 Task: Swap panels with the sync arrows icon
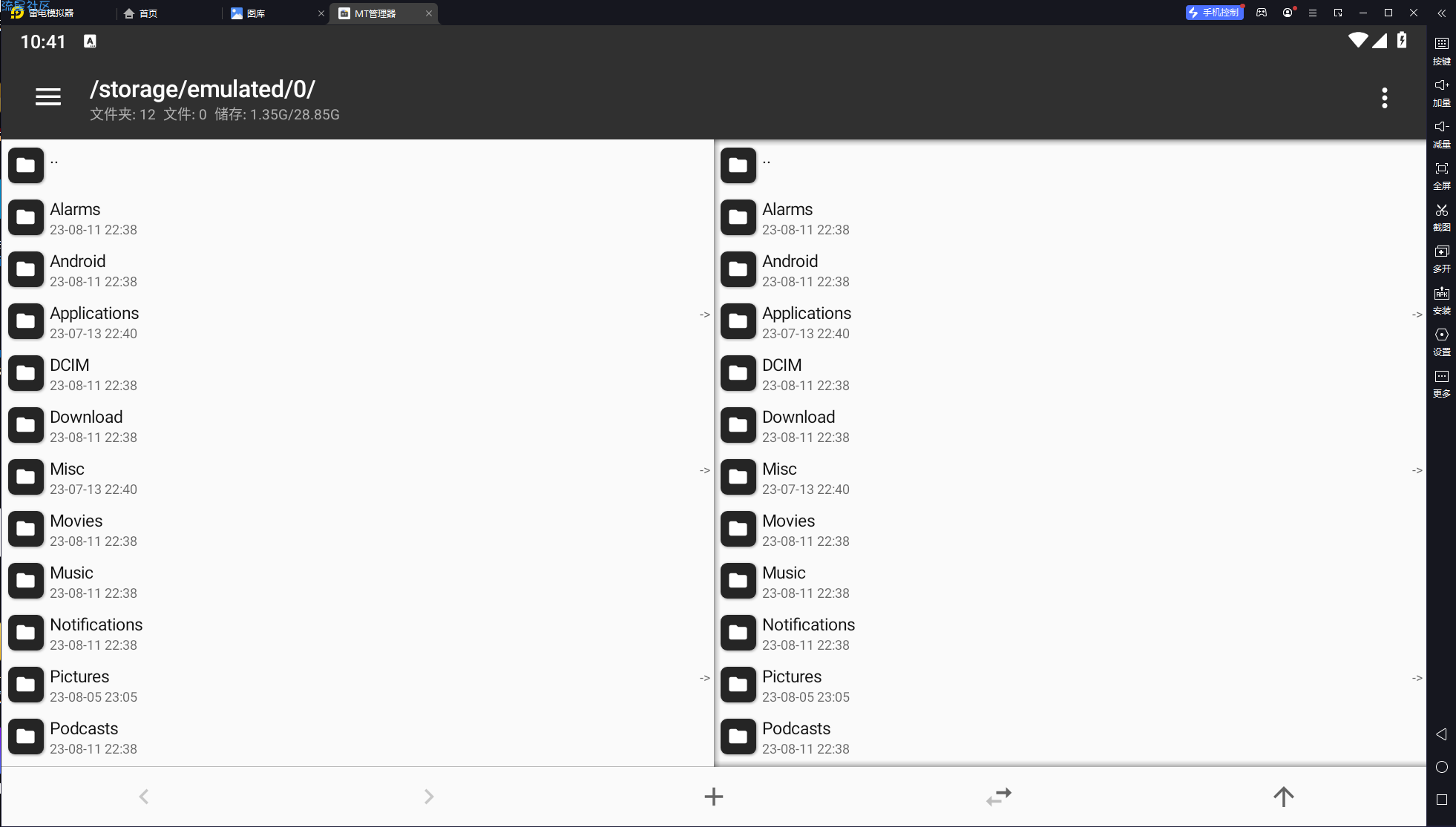pos(999,797)
